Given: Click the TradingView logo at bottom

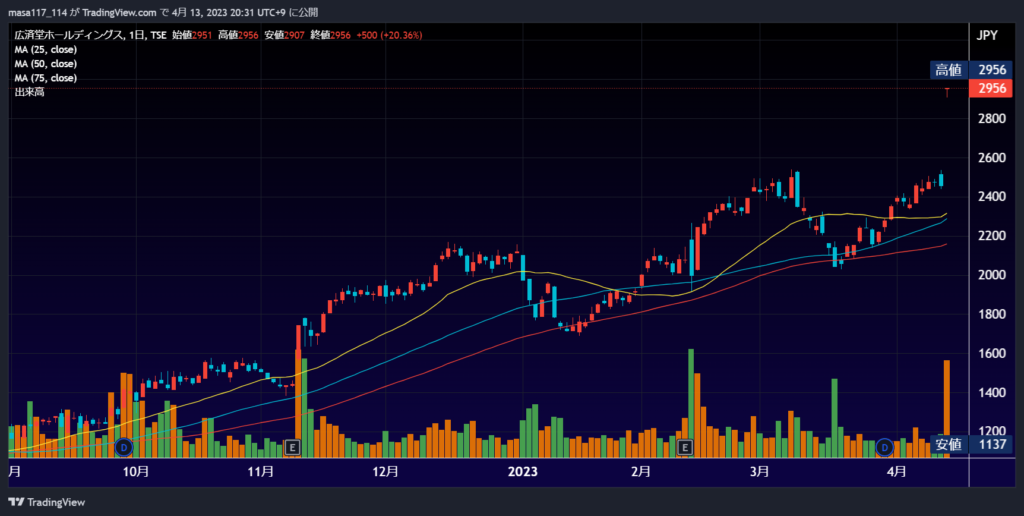Looking at the screenshot, I should click(46, 502).
